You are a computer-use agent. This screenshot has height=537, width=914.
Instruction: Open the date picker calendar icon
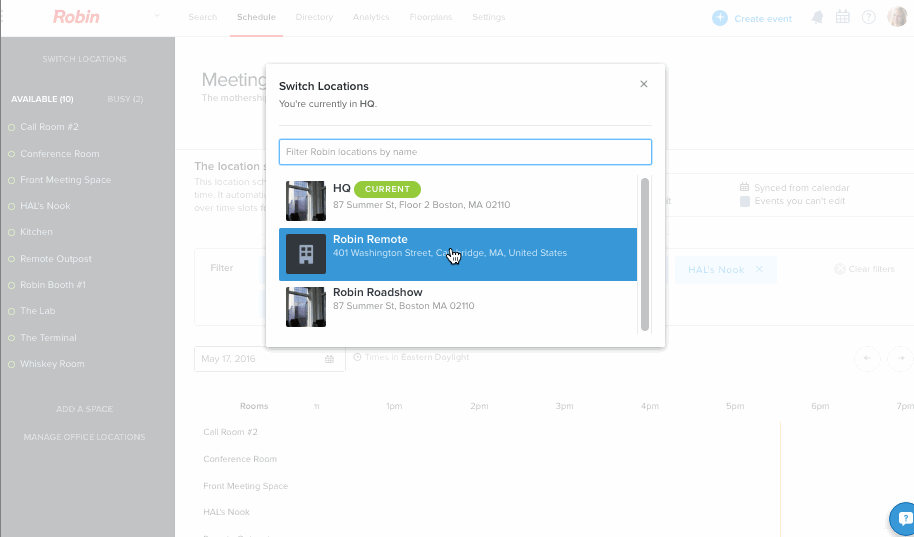(329, 359)
